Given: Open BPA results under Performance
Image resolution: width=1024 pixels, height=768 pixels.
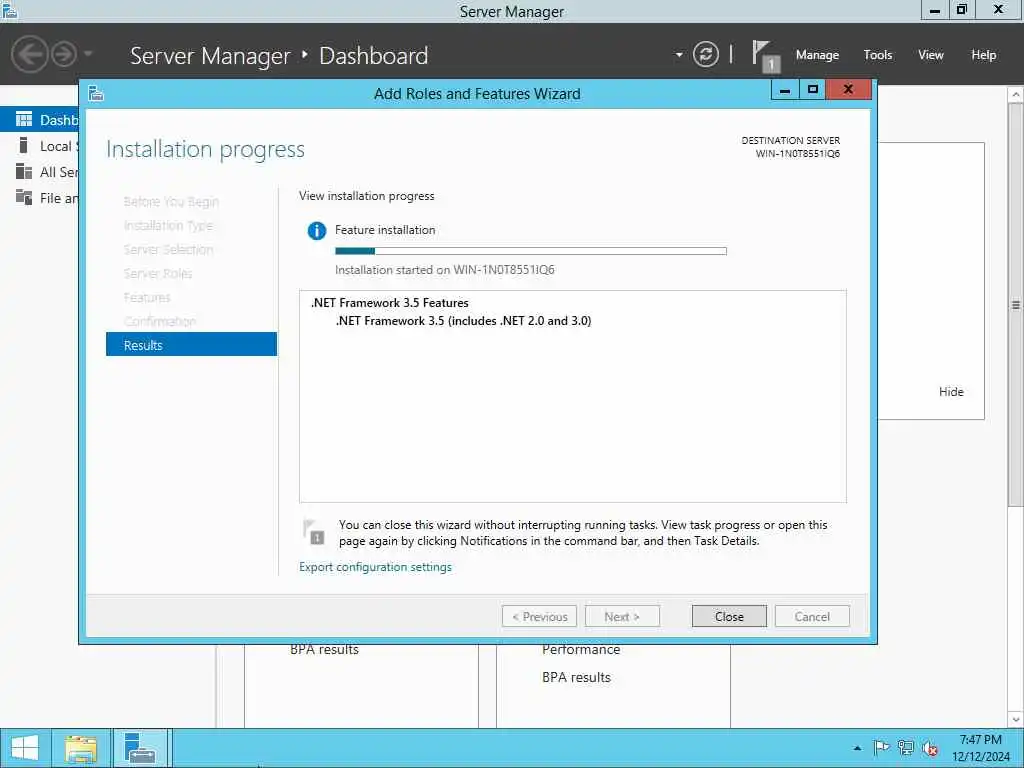Looking at the screenshot, I should [x=576, y=677].
